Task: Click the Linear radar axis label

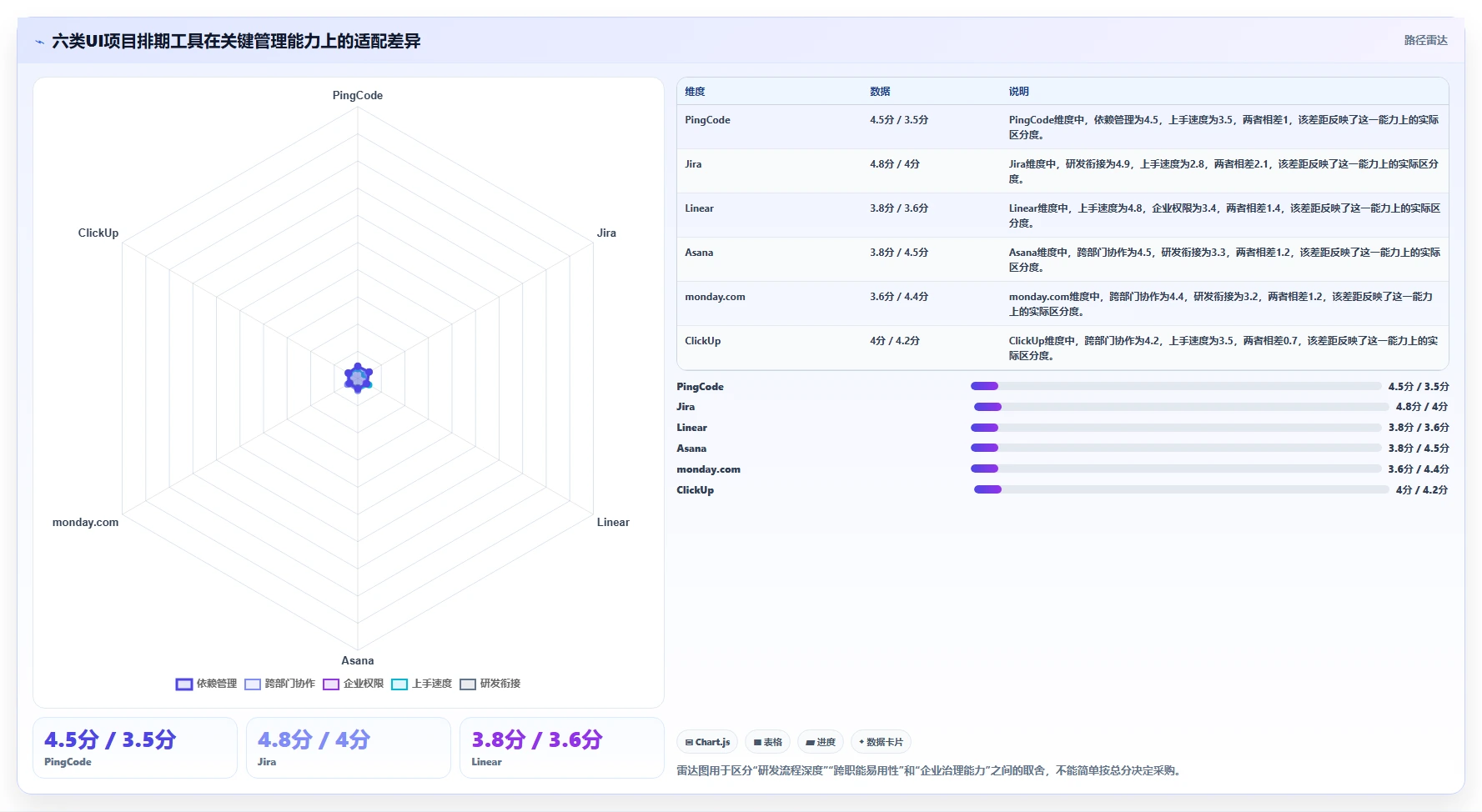Action: click(x=613, y=523)
